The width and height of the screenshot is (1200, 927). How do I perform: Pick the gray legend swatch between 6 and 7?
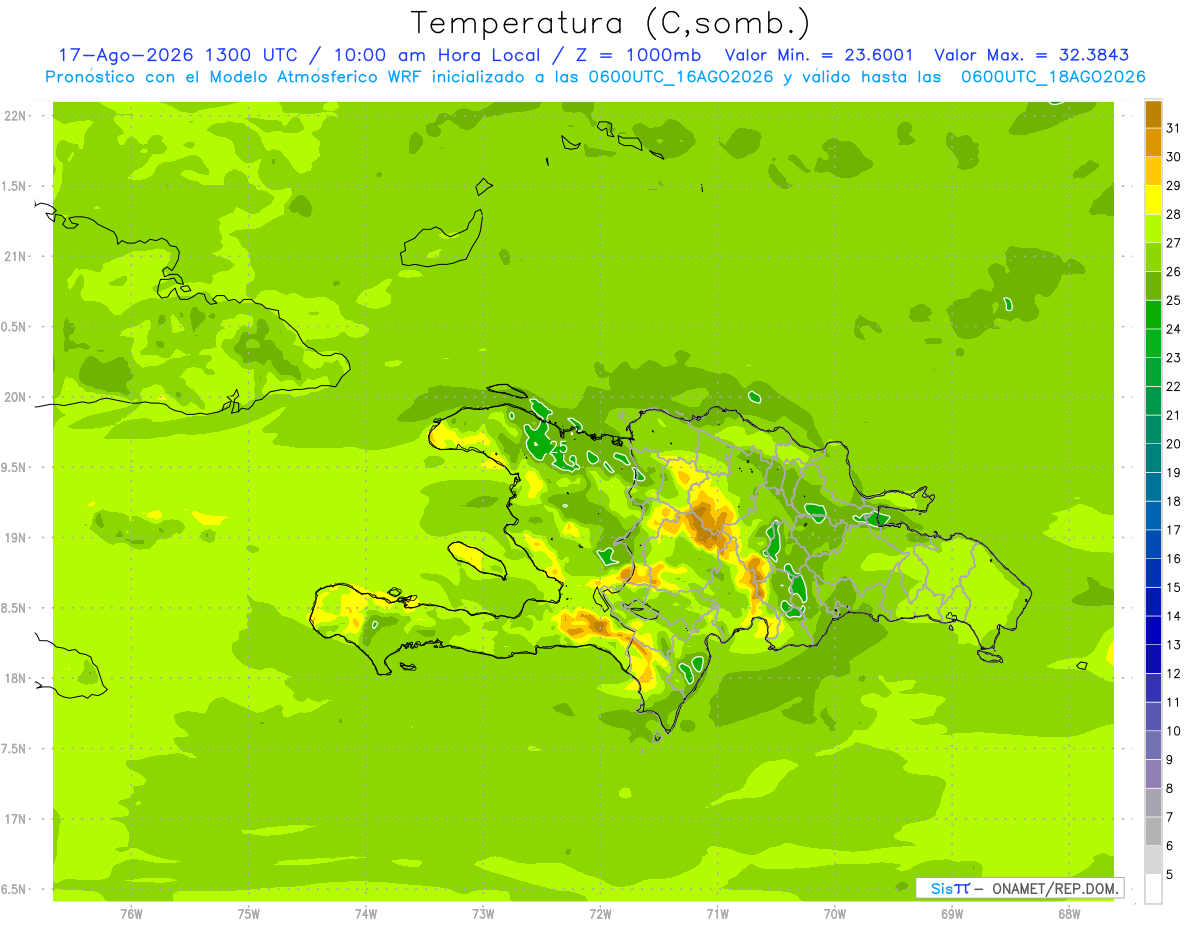1153,832
